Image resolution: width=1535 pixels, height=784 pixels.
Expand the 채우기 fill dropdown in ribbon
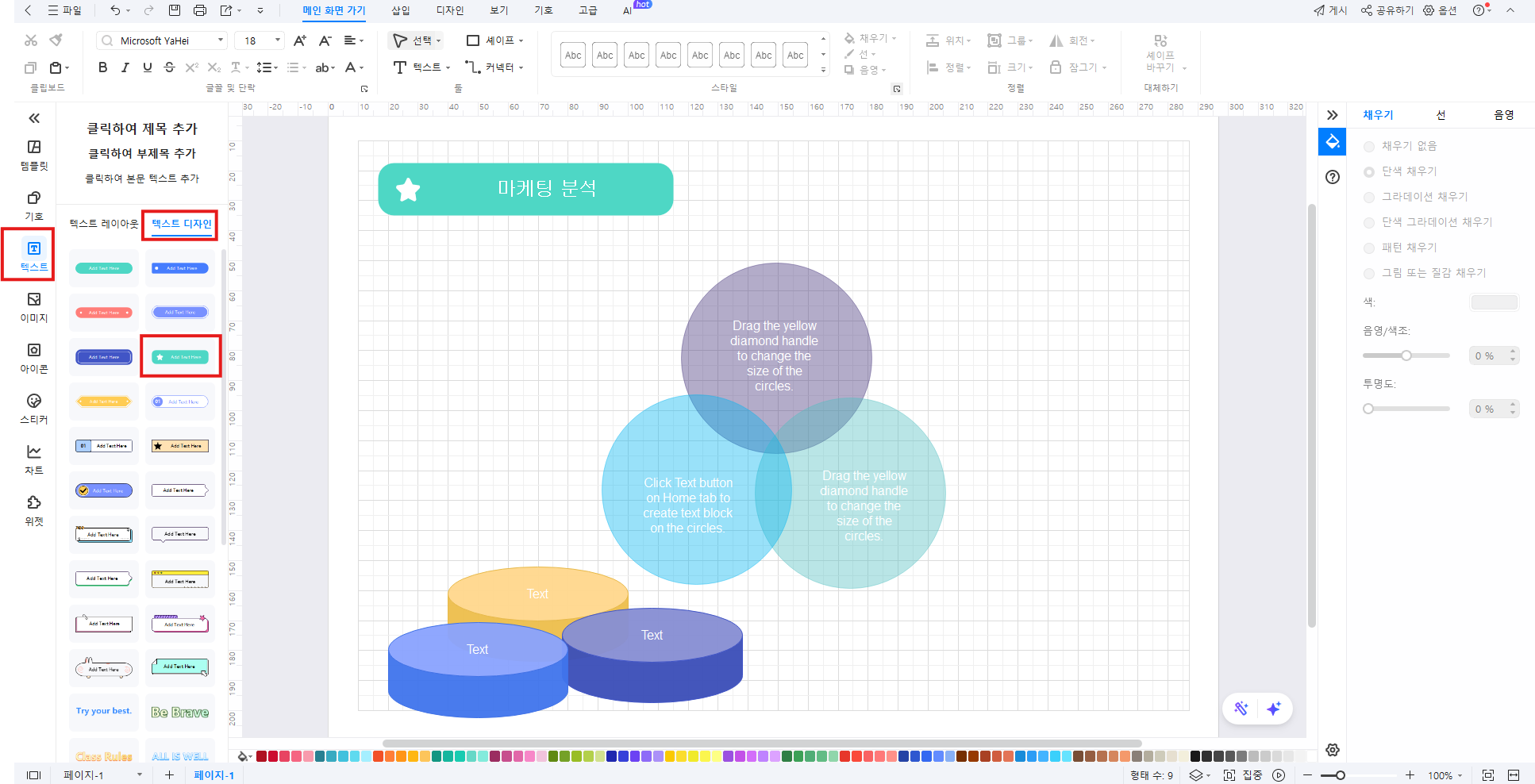[x=894, y=38]
